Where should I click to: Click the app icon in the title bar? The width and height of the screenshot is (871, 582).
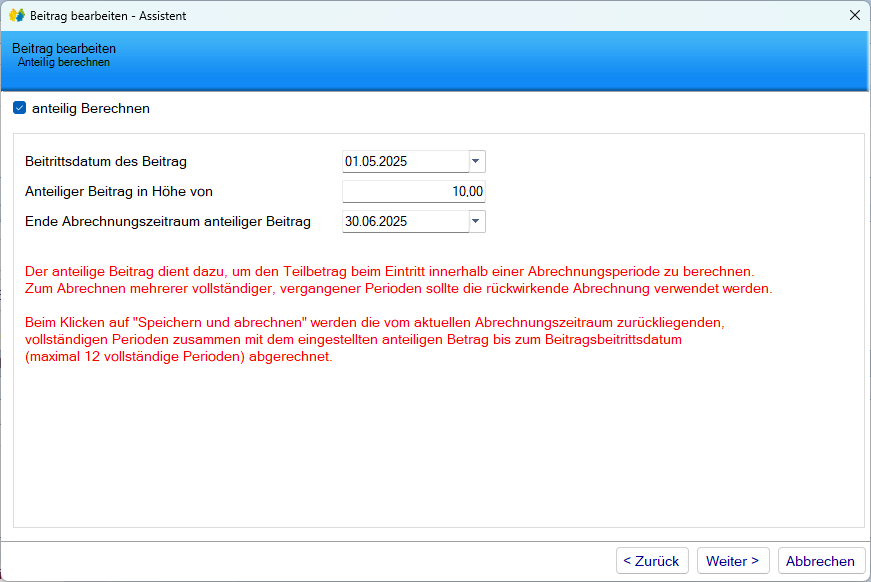(16, 16)
